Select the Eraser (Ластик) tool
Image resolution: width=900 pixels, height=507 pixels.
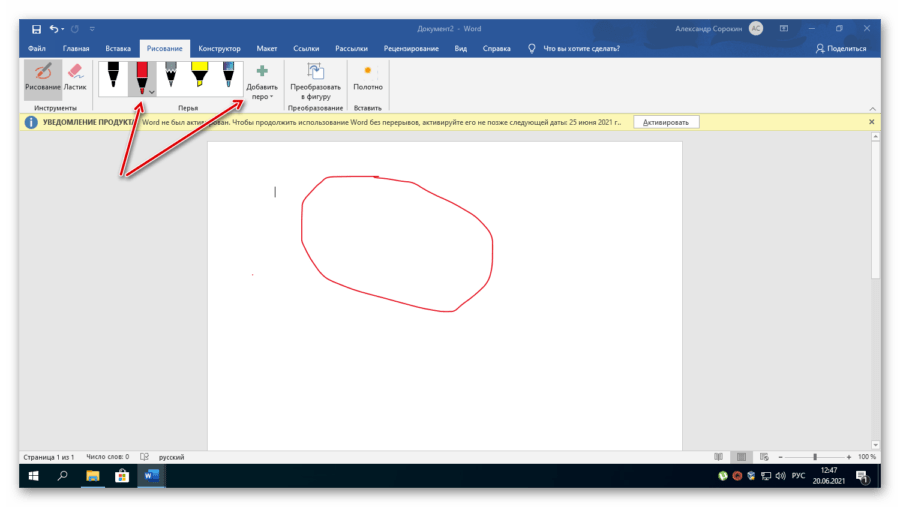click(x=76, y=78)
